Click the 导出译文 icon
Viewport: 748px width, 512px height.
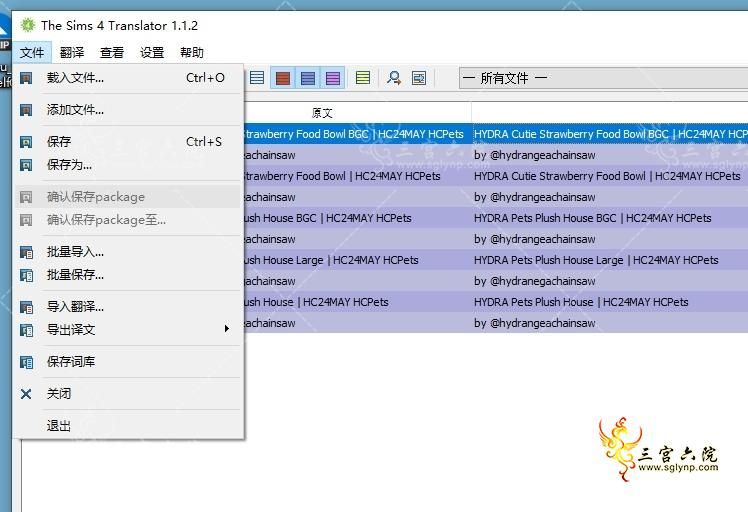click(x=26, y=330)
